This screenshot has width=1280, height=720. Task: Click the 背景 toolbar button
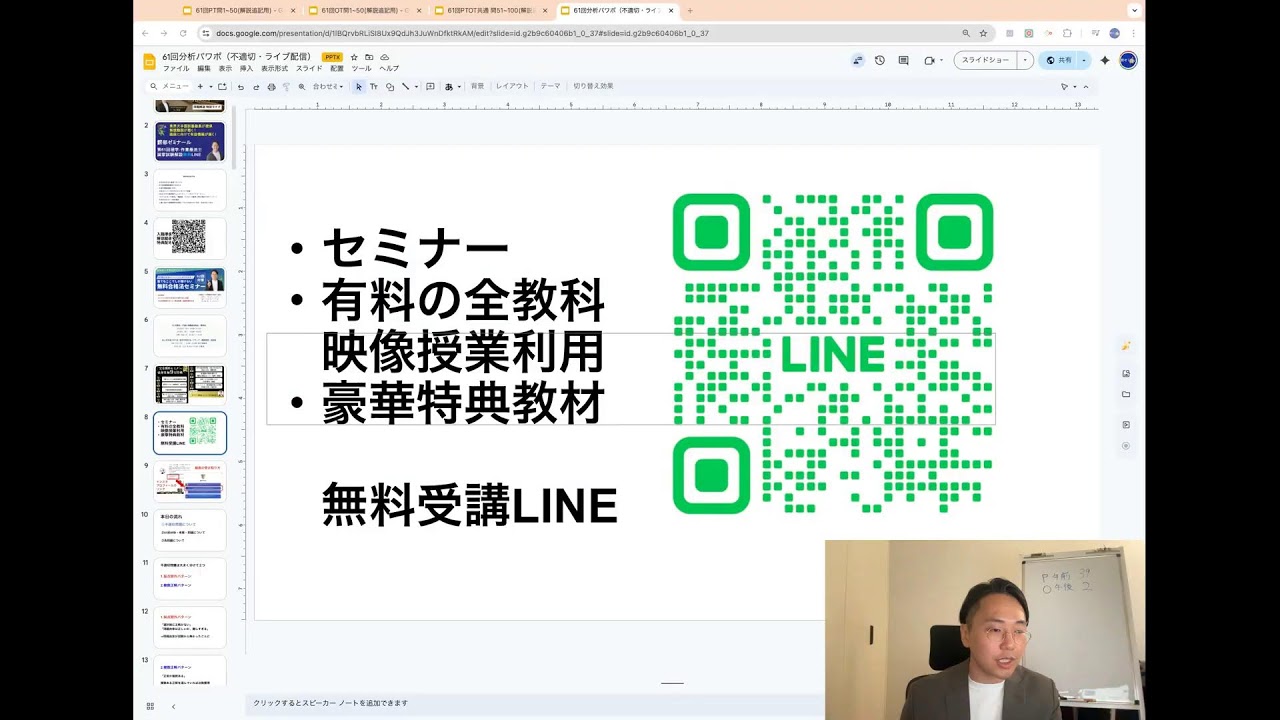(x=477, y=87)
